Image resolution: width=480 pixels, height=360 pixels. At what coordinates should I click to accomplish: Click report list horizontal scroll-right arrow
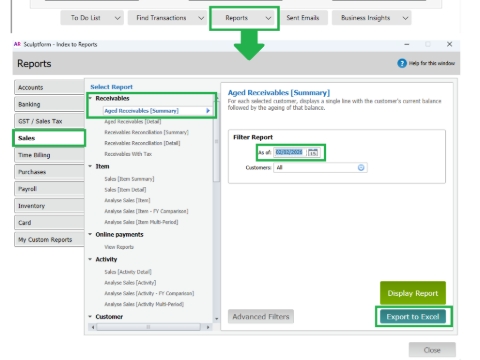click(208, 327)
